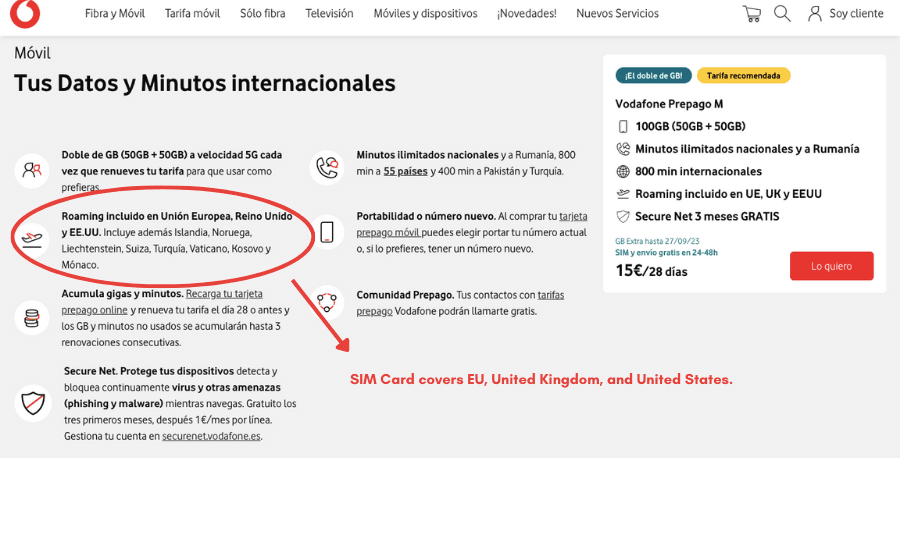
Task: Click the Tarifa recomendada badge
Action: pyautogui.click(x=743, y=76)
